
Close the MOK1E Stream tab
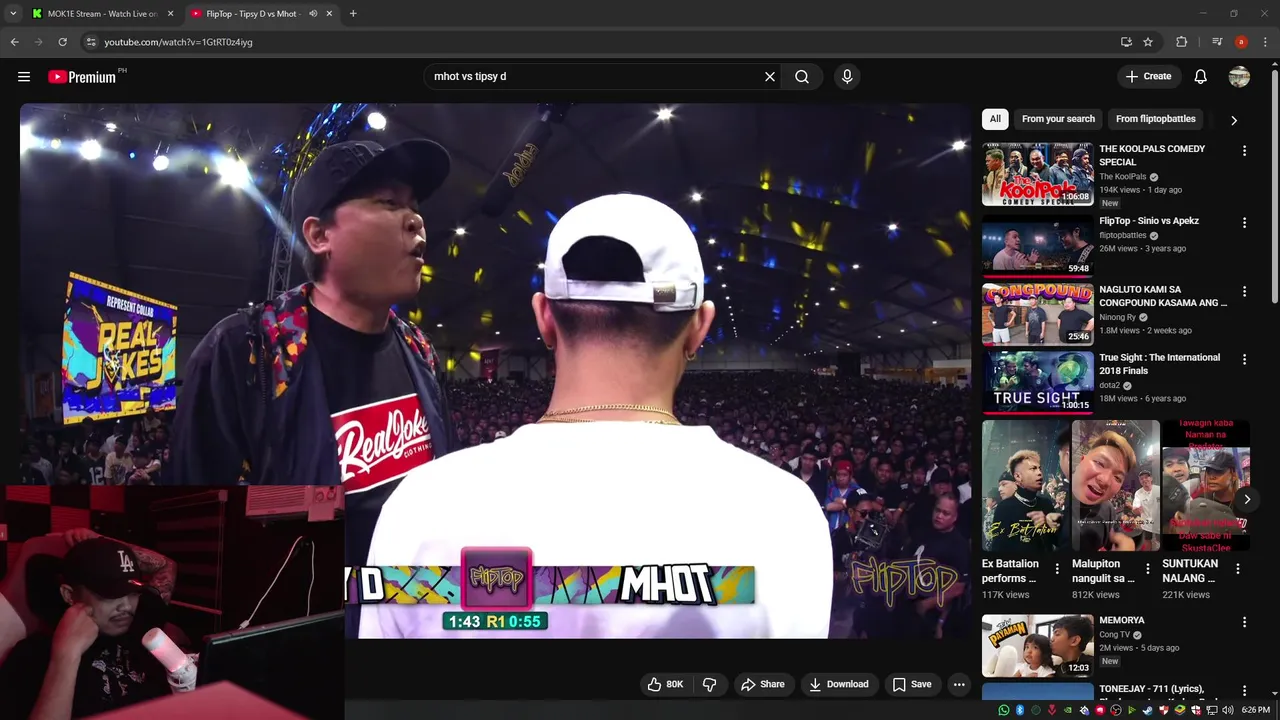(170, 14)
